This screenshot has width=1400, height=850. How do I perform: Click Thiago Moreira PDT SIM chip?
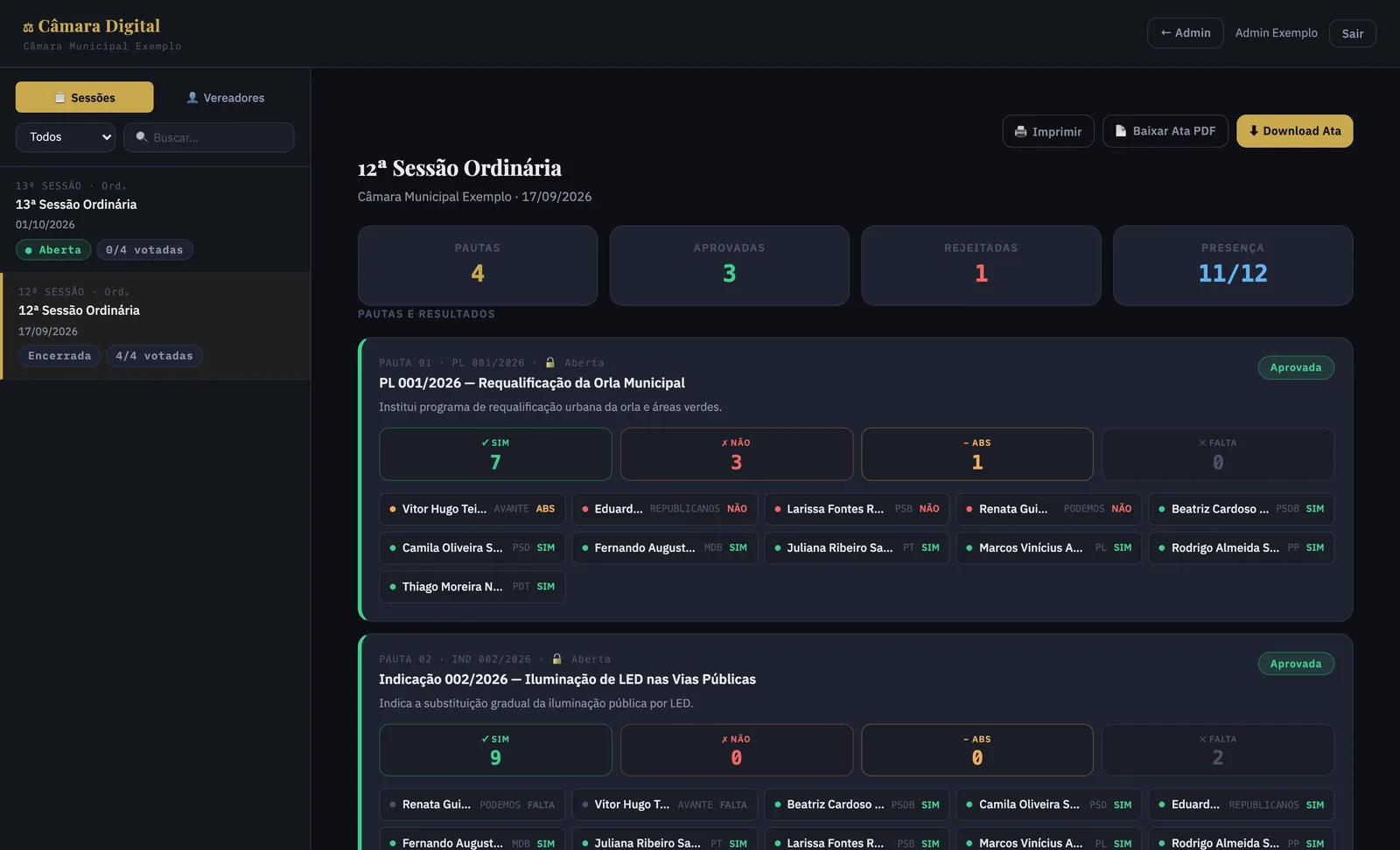coord(472,587)
